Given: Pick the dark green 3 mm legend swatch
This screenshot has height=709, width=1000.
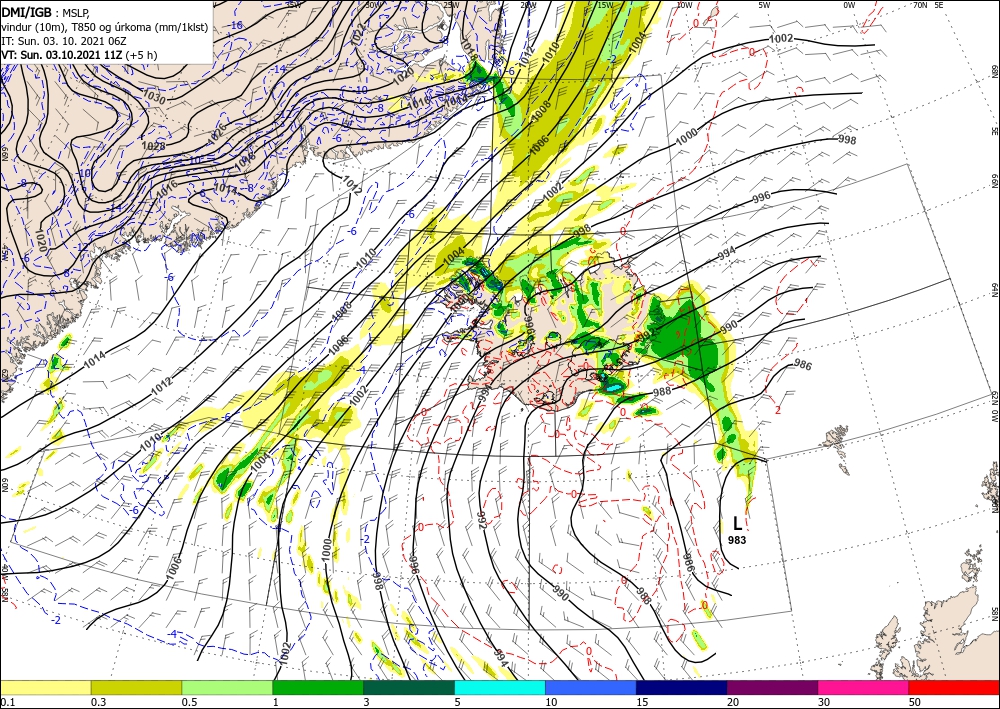Looking at the screenshot, I should 409,687.
